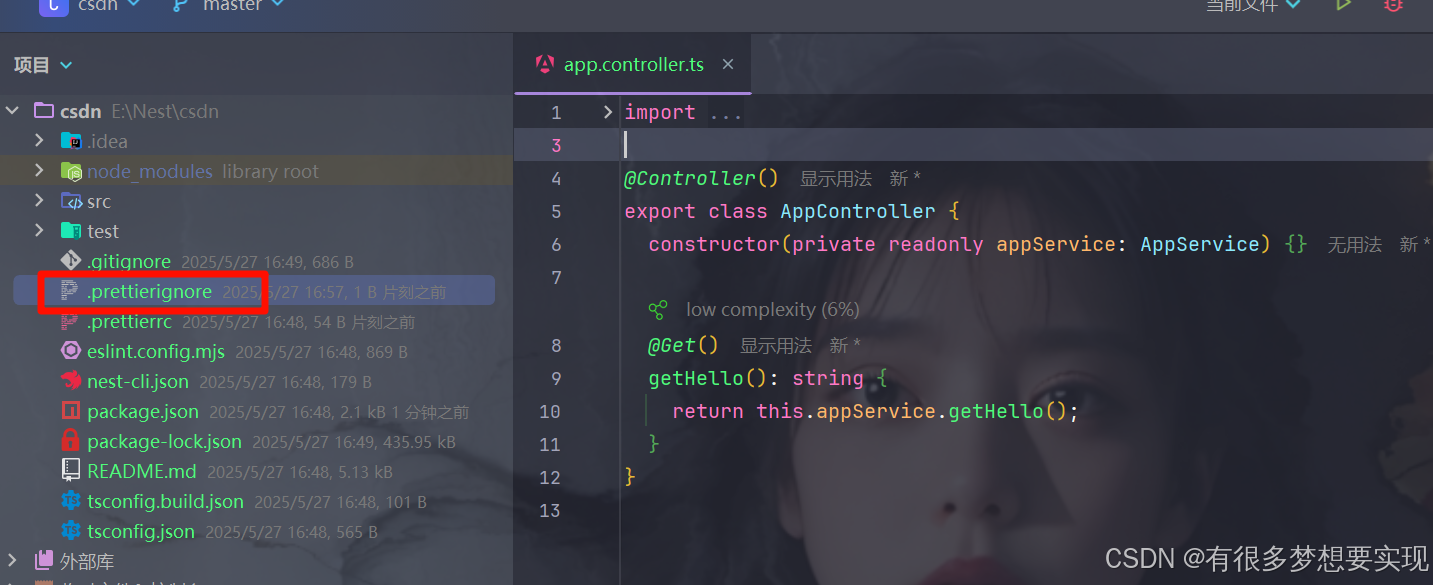
Task: Click the node_modules folder icon
Action: pyautogui.click(x=71, y=171)
